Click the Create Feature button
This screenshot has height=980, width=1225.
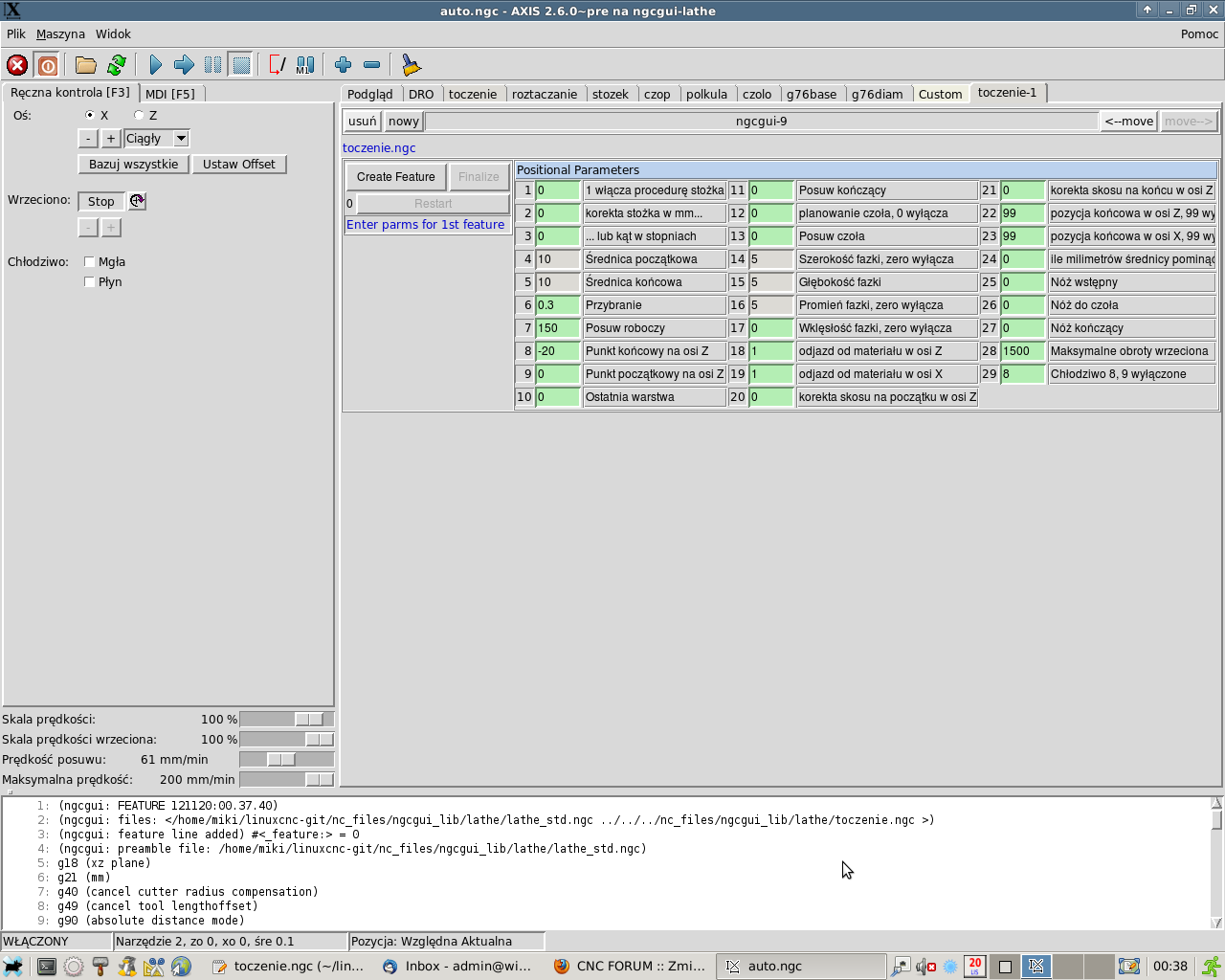click(x=396, y=177)
